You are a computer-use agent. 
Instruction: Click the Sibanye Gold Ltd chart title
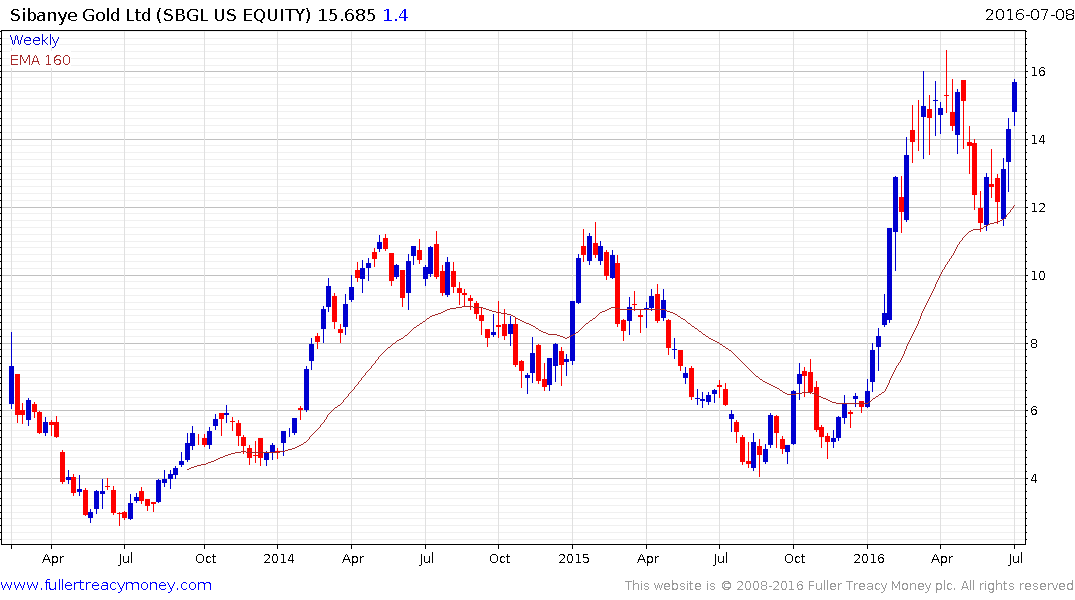(x=160, y=15)
